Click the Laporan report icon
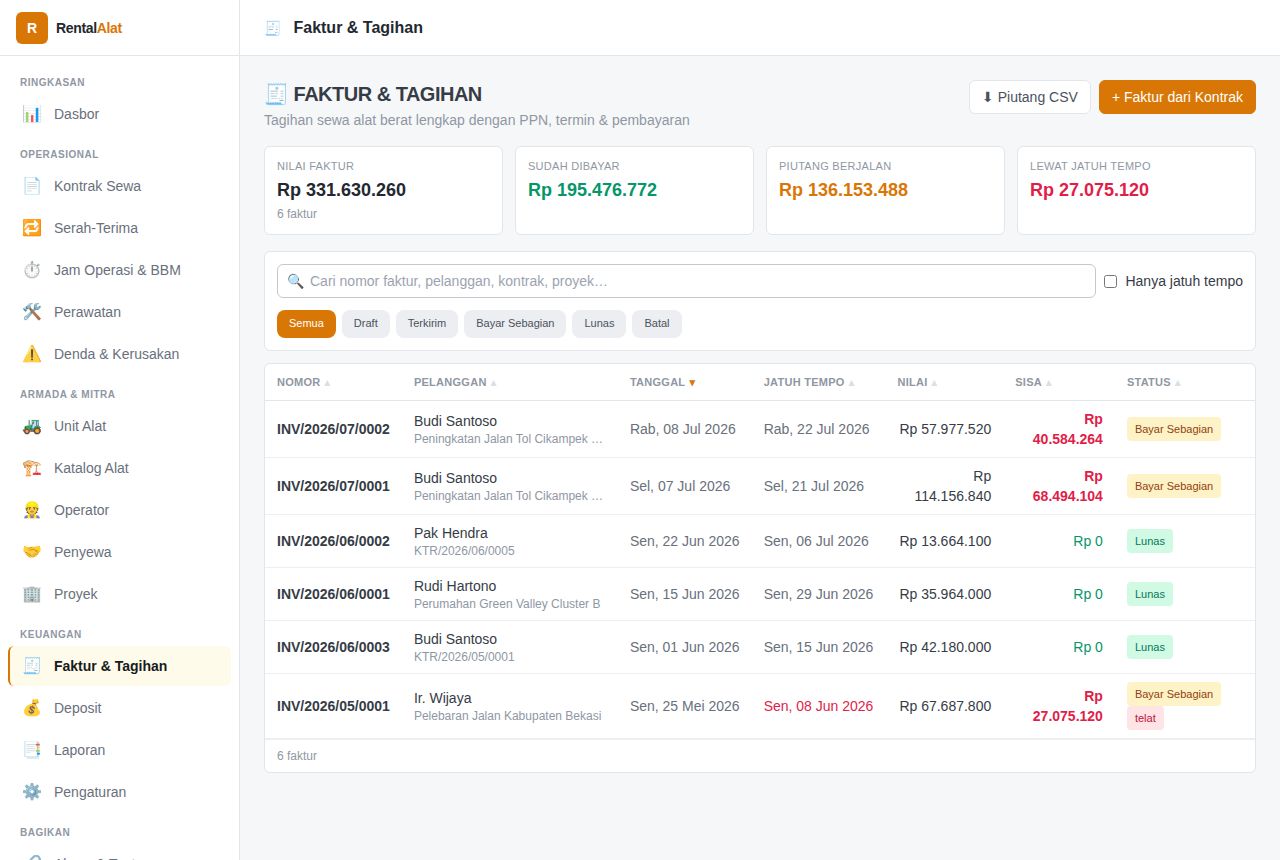 click(32, 750)
